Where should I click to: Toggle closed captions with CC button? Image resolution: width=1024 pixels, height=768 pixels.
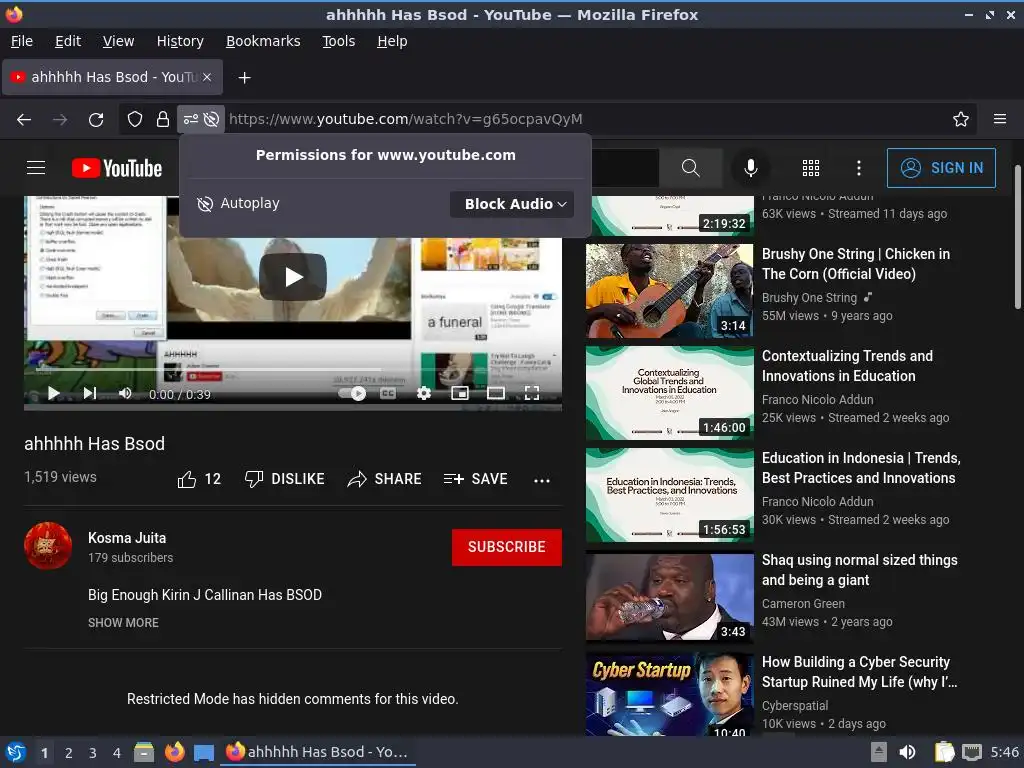click(388, 393)
